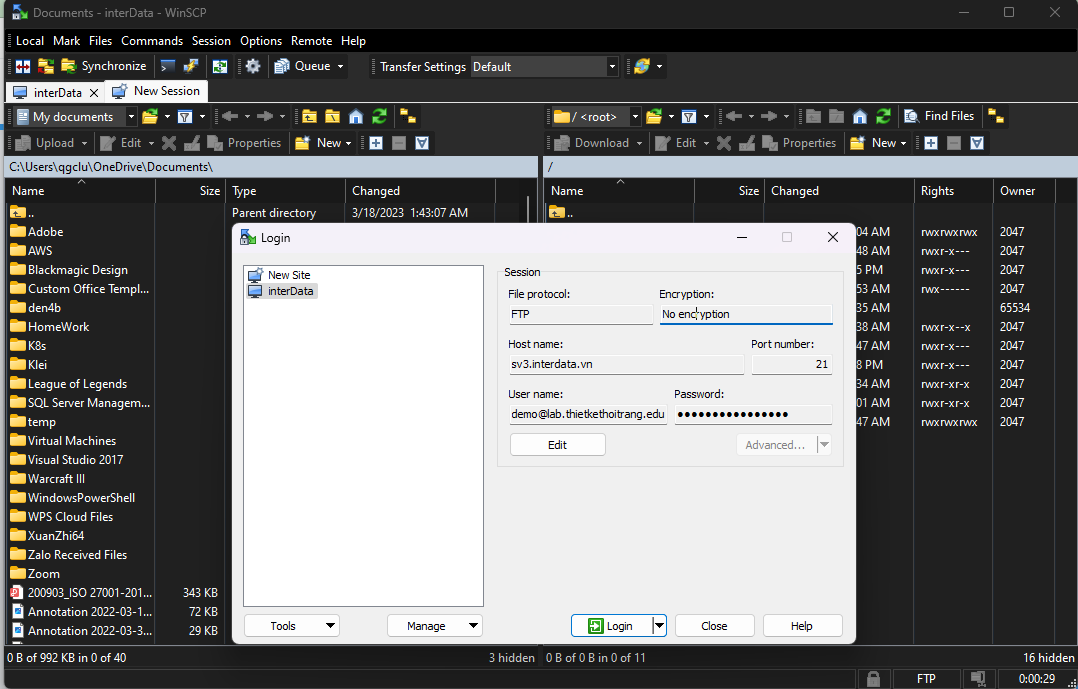Select New Site in Login dialog

pos(280,275)
